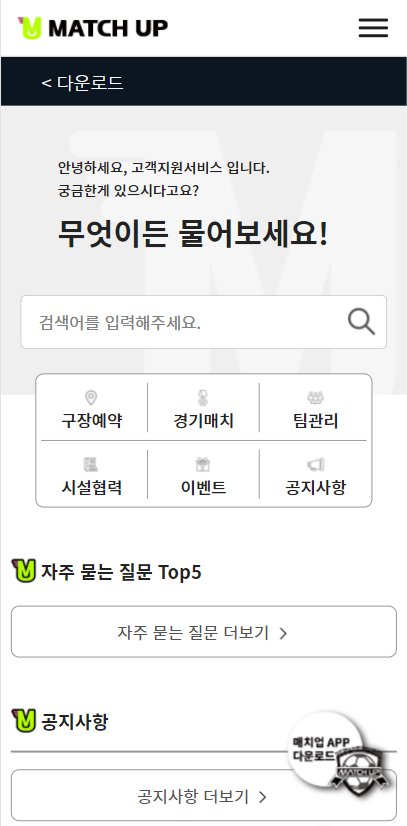Tap the megaphone icon above 공지사항
This screenshot has width=407, height=826.
pos(315,465)
